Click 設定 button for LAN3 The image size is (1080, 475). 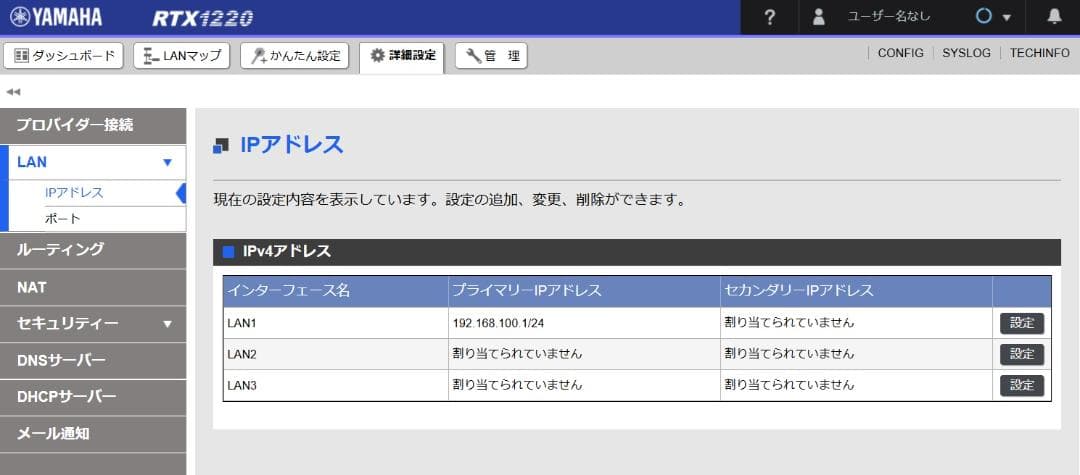(x=1021, y=386)
